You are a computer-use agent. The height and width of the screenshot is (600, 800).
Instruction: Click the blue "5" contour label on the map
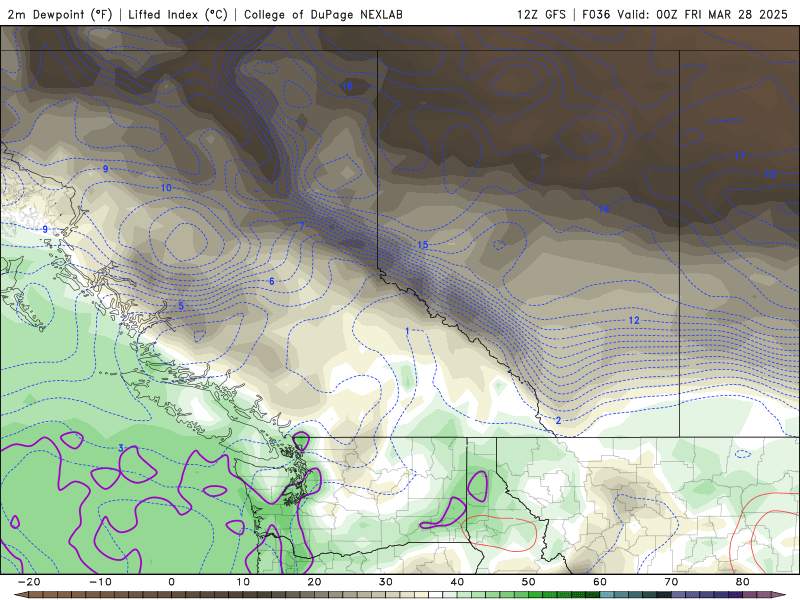(x=181, y=306)
